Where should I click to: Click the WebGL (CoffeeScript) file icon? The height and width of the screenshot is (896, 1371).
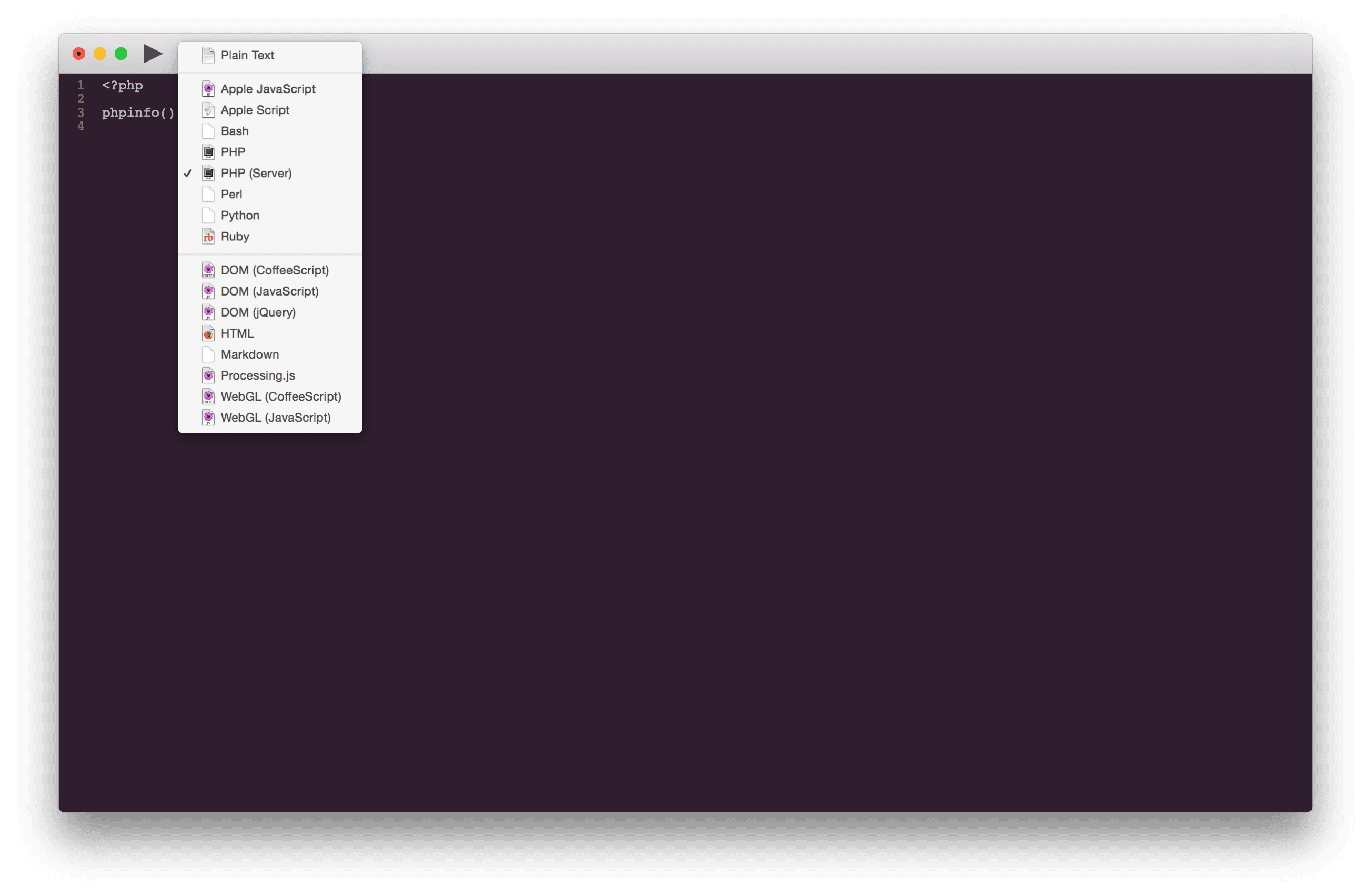click(x=208, y=397)
